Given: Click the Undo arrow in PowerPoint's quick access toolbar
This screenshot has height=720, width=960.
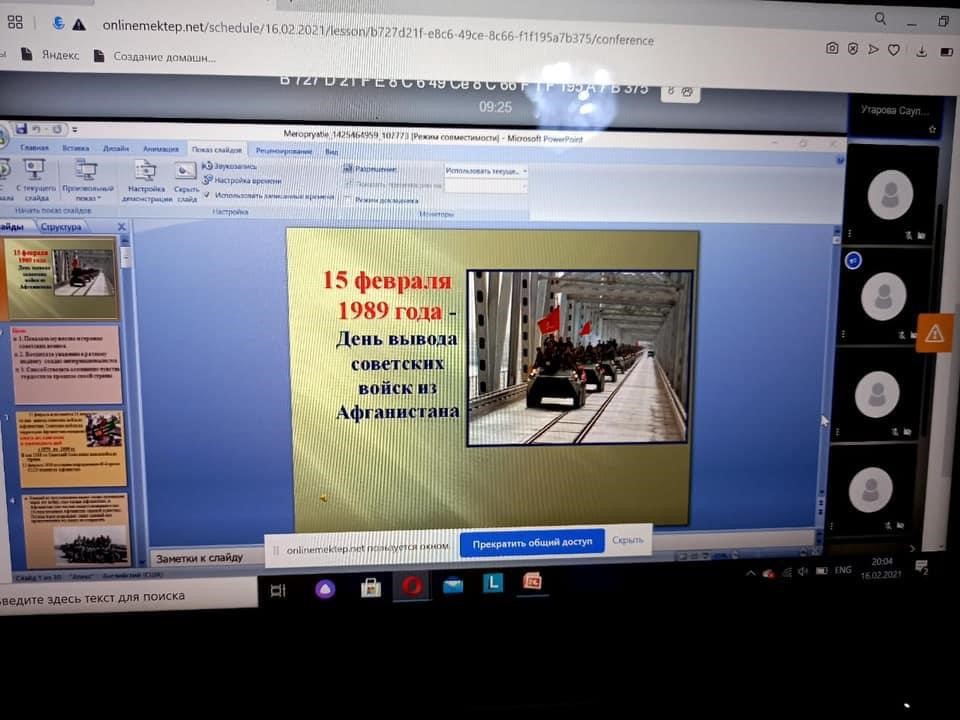Looking at the screenshot, I should pos(37,129).
